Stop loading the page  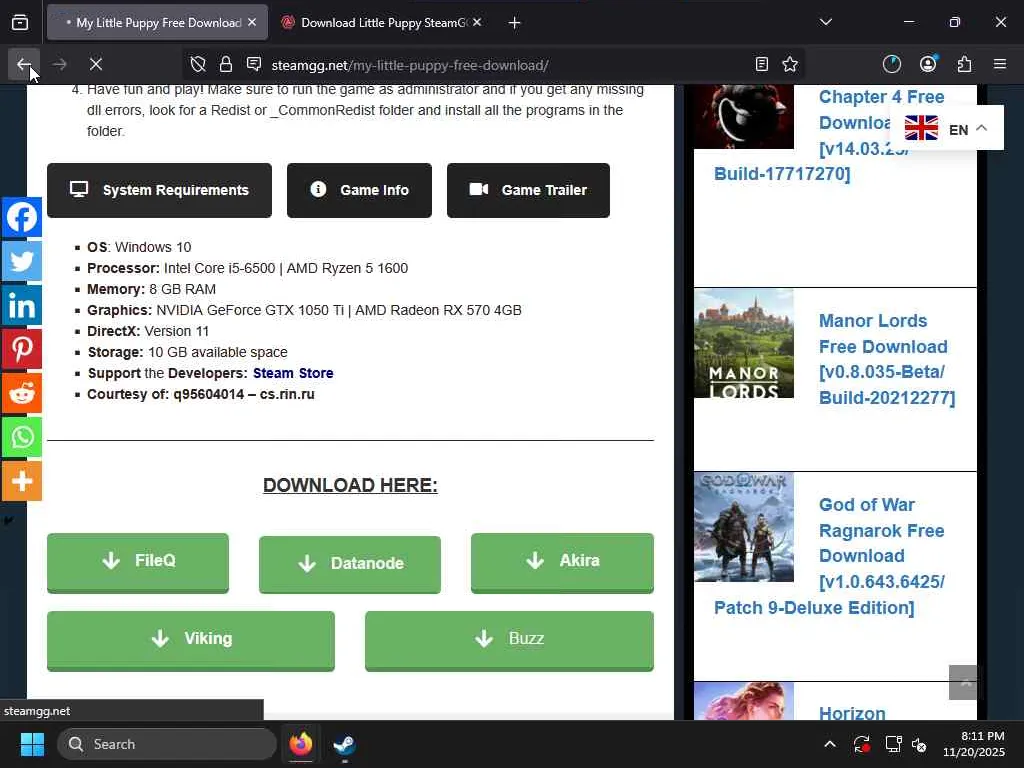95,64
